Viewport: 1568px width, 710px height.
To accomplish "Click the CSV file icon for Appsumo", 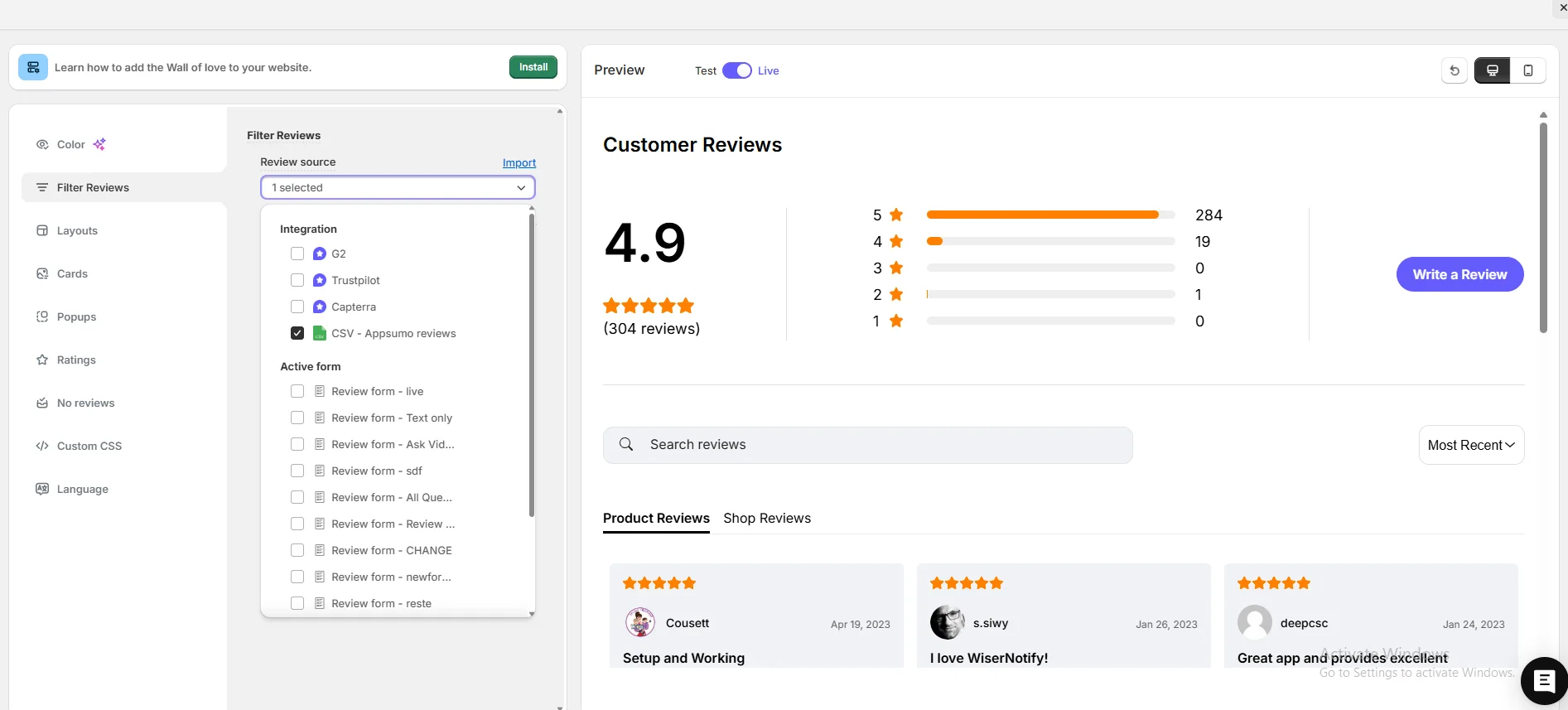I will pyautogui.click(x=320, y=333).
